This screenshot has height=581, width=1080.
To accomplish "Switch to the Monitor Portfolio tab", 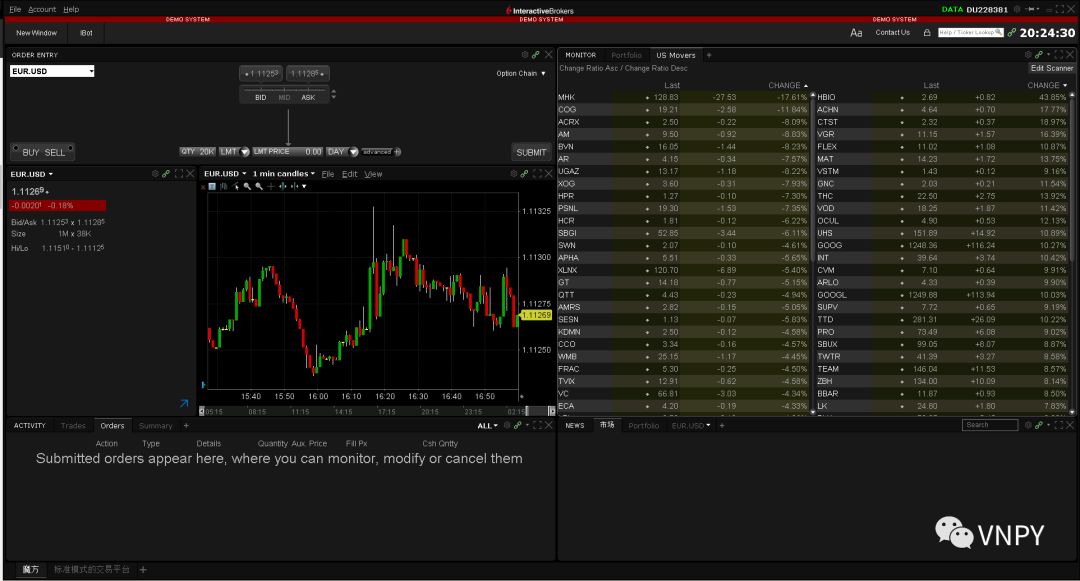I will [x=626, y=55].
